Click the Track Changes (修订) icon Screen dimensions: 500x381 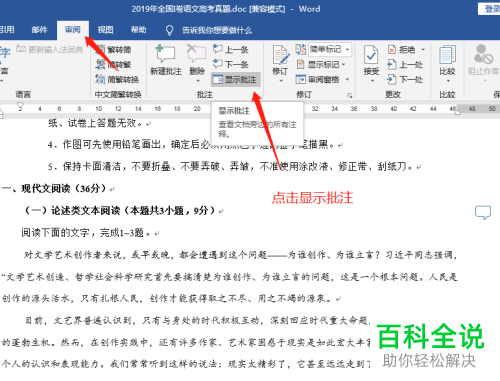(281, 55)
